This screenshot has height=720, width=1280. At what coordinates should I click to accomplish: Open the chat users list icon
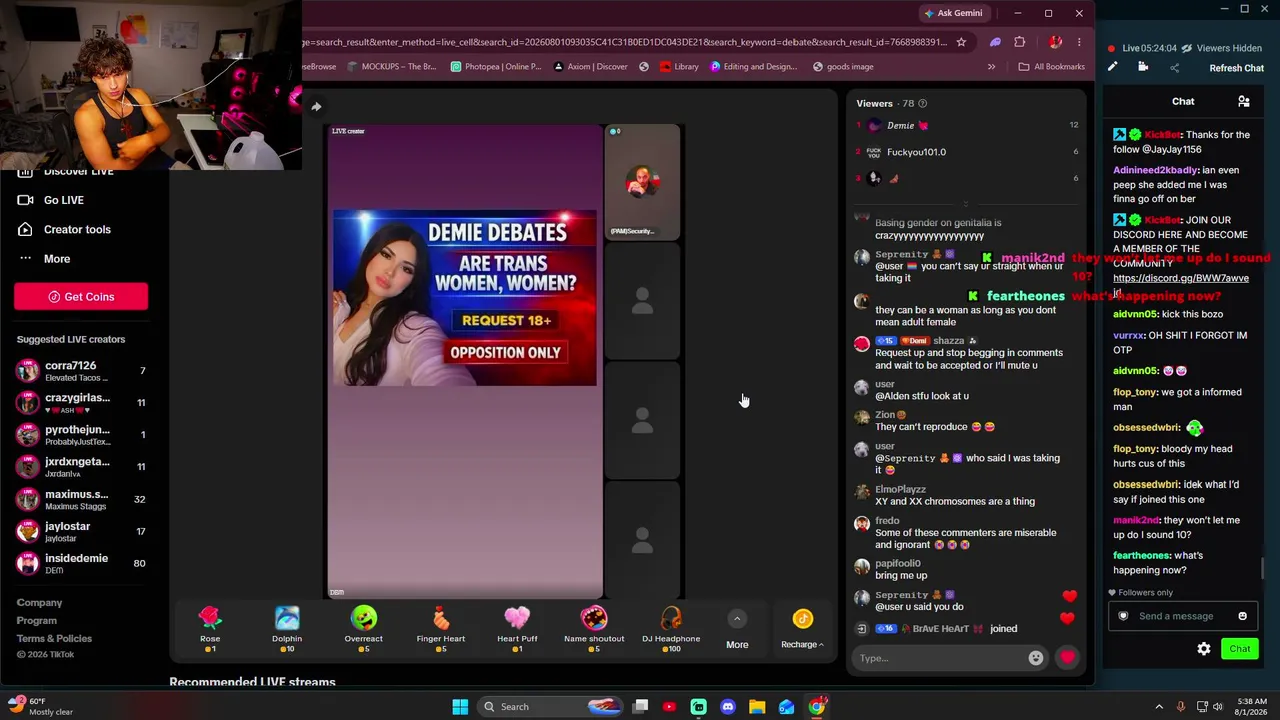pos(1244,101)
